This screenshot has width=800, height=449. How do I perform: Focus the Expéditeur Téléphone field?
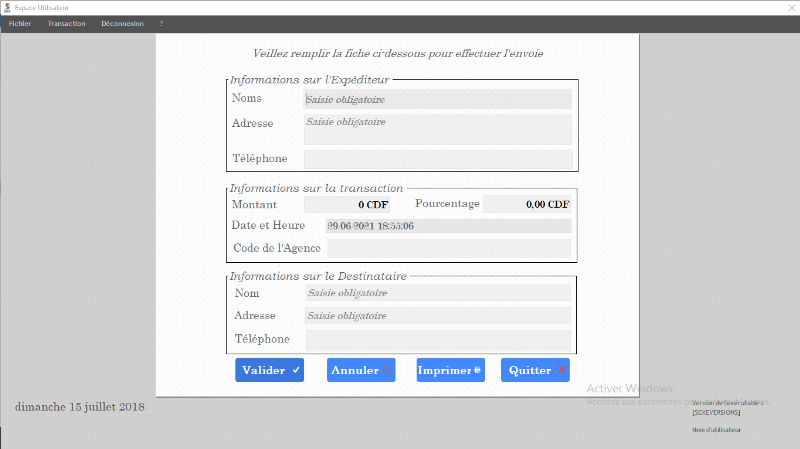pos(438,159)
